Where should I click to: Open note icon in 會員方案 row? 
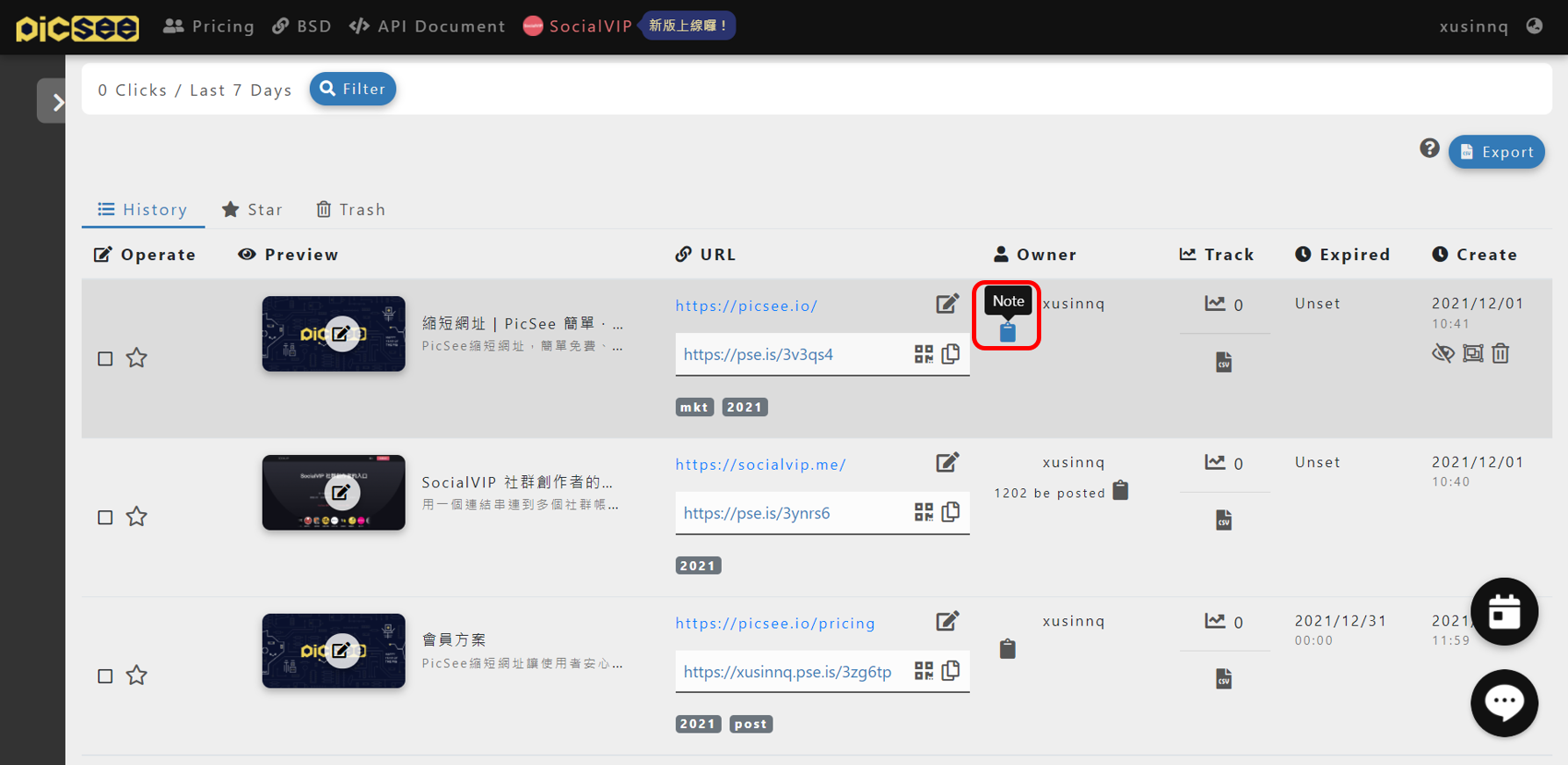1008,649
